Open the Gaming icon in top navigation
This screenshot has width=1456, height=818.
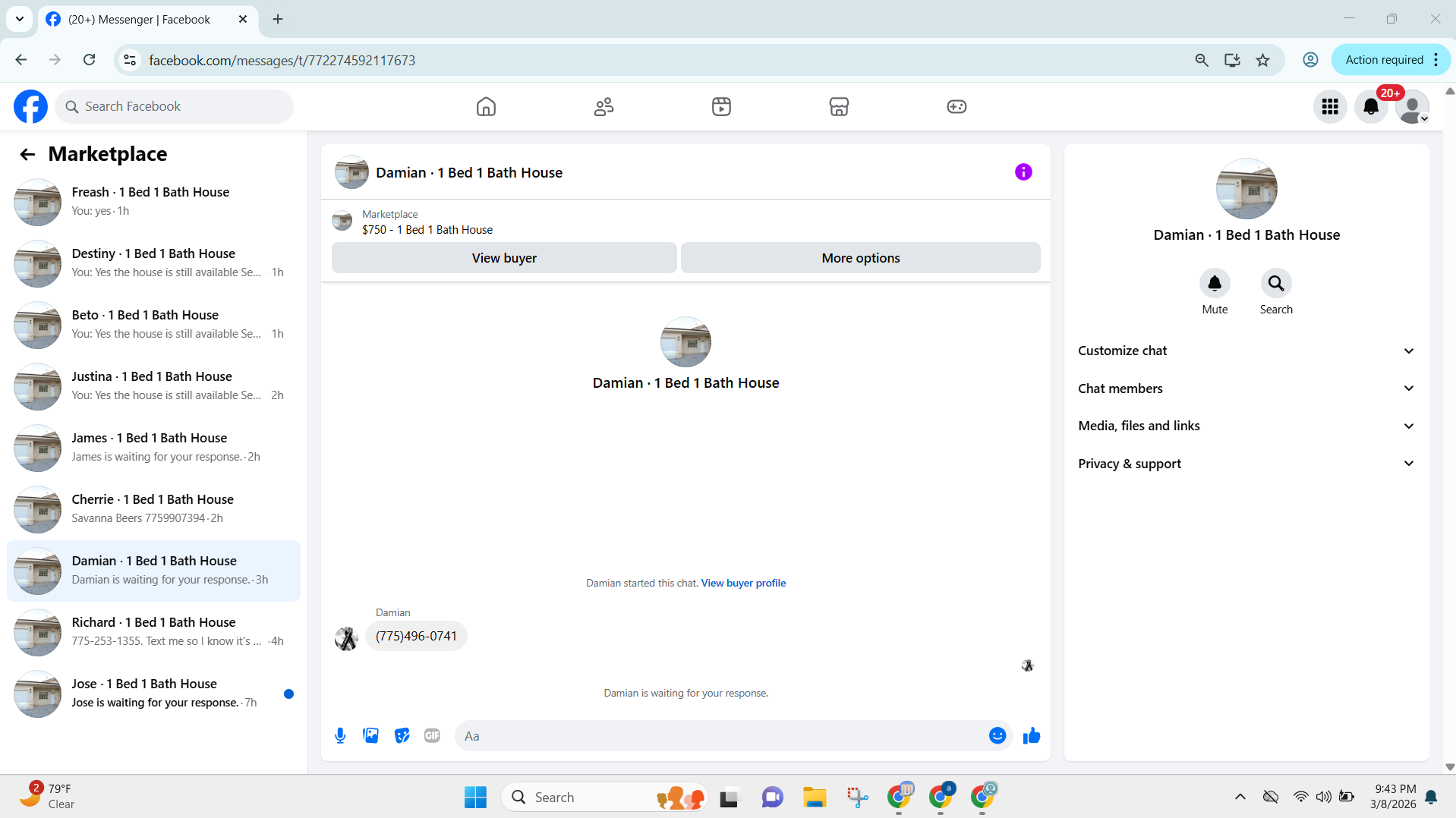point(956,106)
